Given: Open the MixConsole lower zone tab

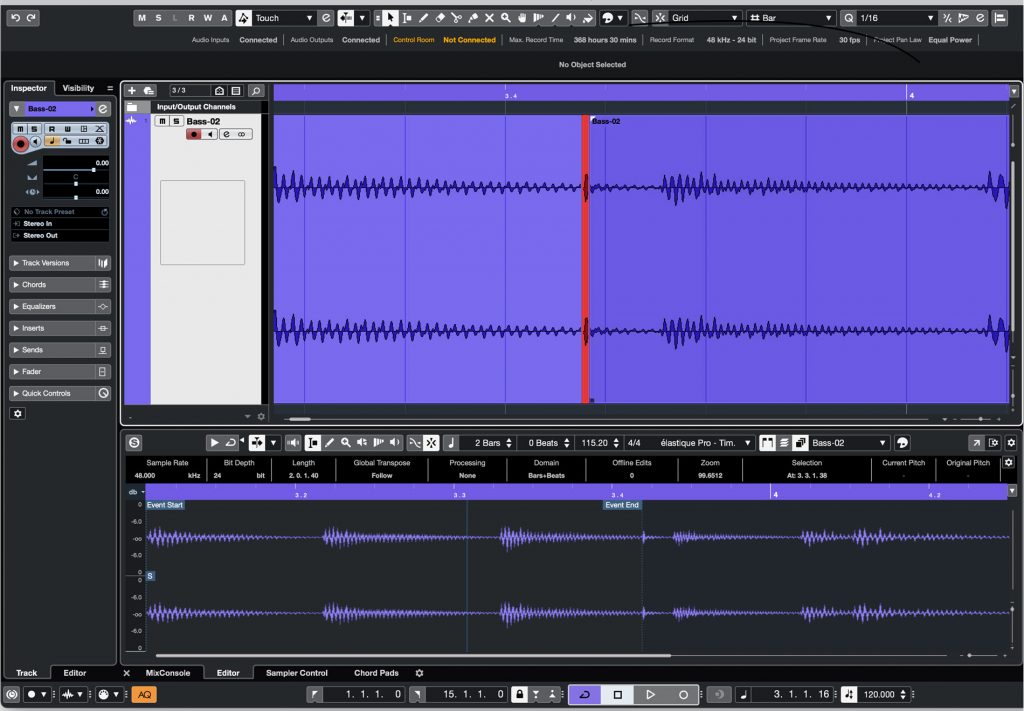Looking at the screenshot, I should coord(168,672).
